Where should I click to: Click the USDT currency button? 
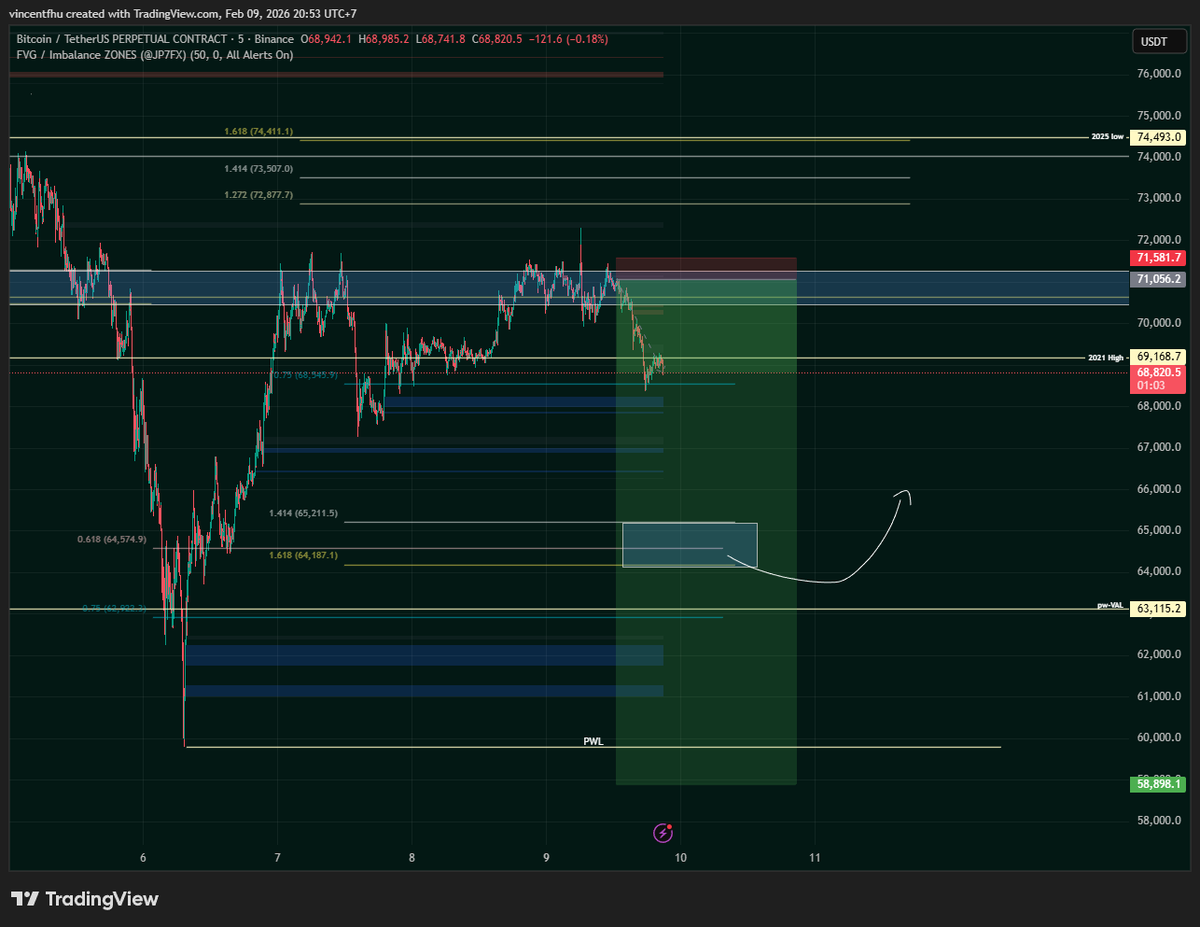1159,42
